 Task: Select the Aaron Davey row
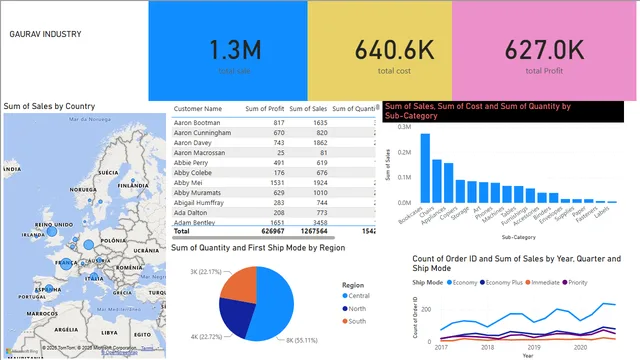pos(273,142)
